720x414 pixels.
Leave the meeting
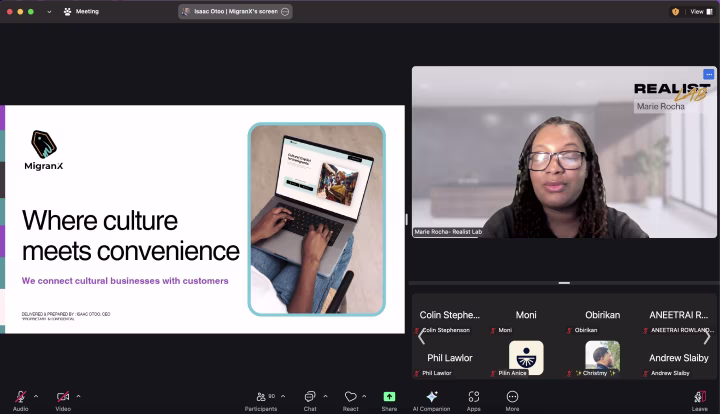point(700,400)
